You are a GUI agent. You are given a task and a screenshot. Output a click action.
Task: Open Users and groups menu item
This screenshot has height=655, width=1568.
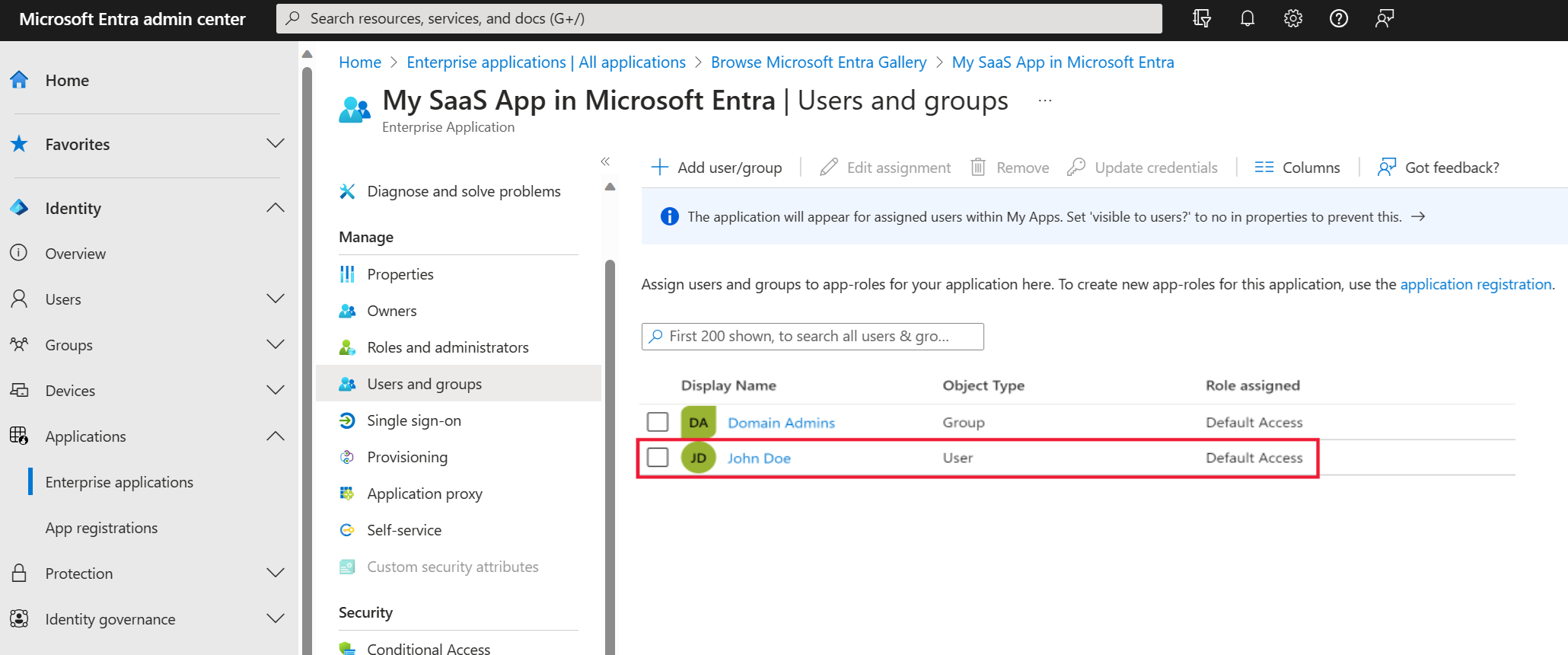[458, 384]
